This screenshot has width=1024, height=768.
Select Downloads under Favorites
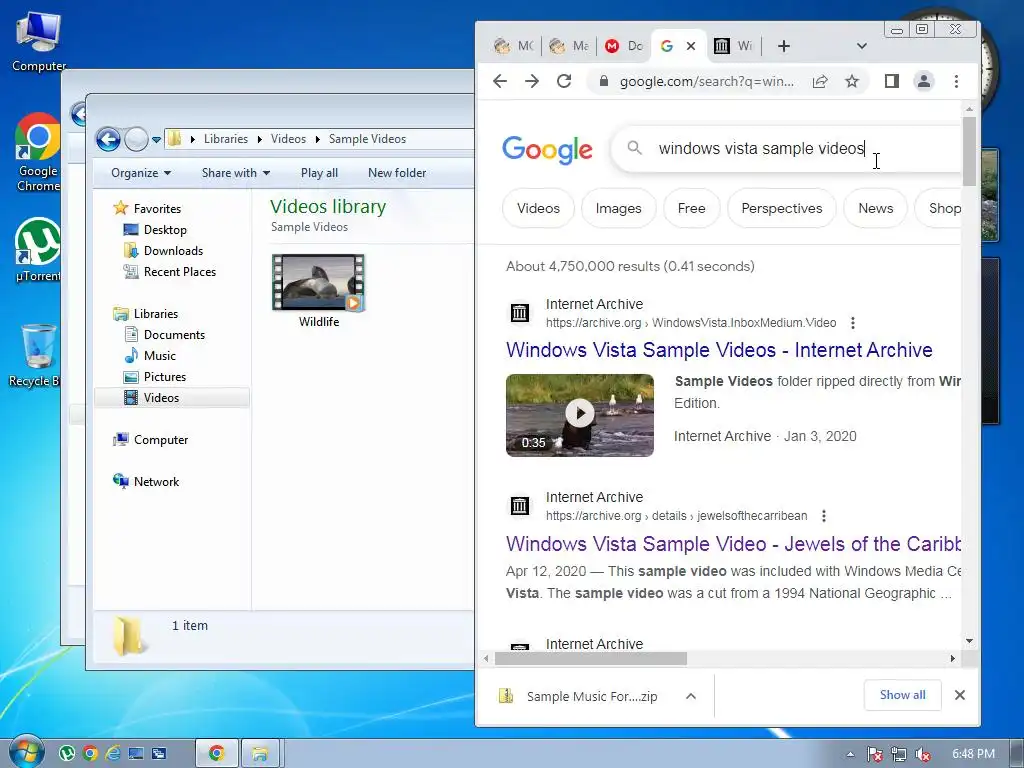click(x=173, y=251)
